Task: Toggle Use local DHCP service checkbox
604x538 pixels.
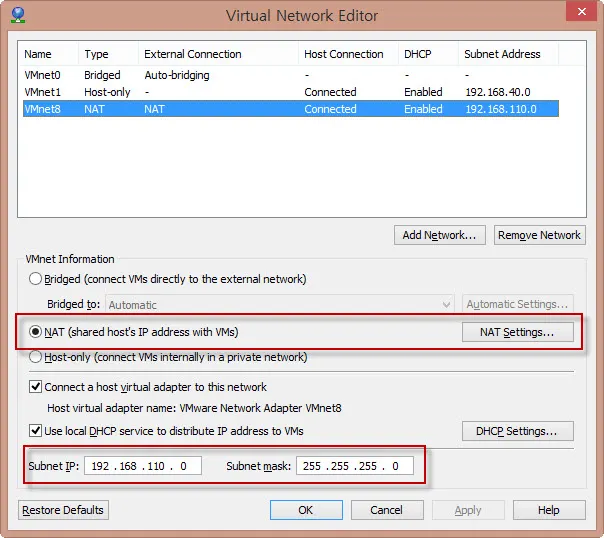Action: point(35,430)
